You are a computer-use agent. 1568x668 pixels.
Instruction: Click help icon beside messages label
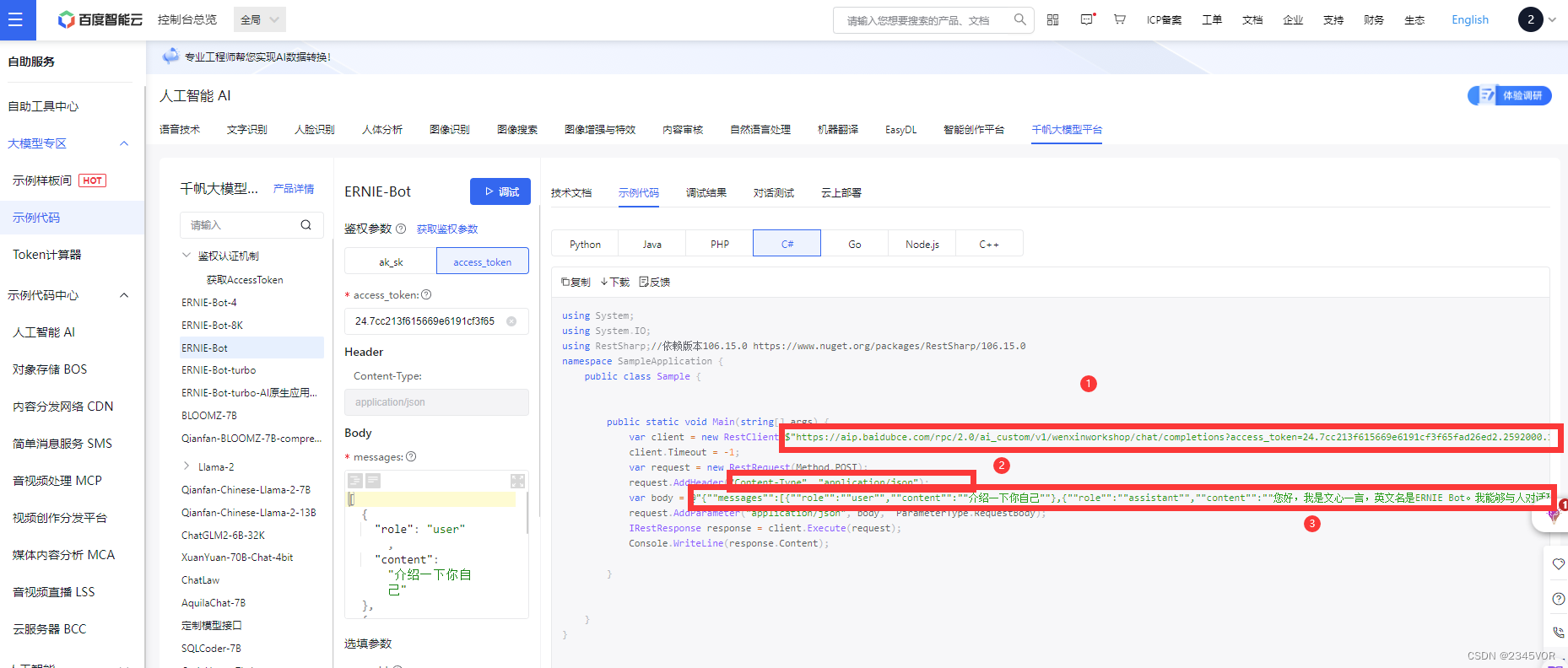tap(411, 456)
